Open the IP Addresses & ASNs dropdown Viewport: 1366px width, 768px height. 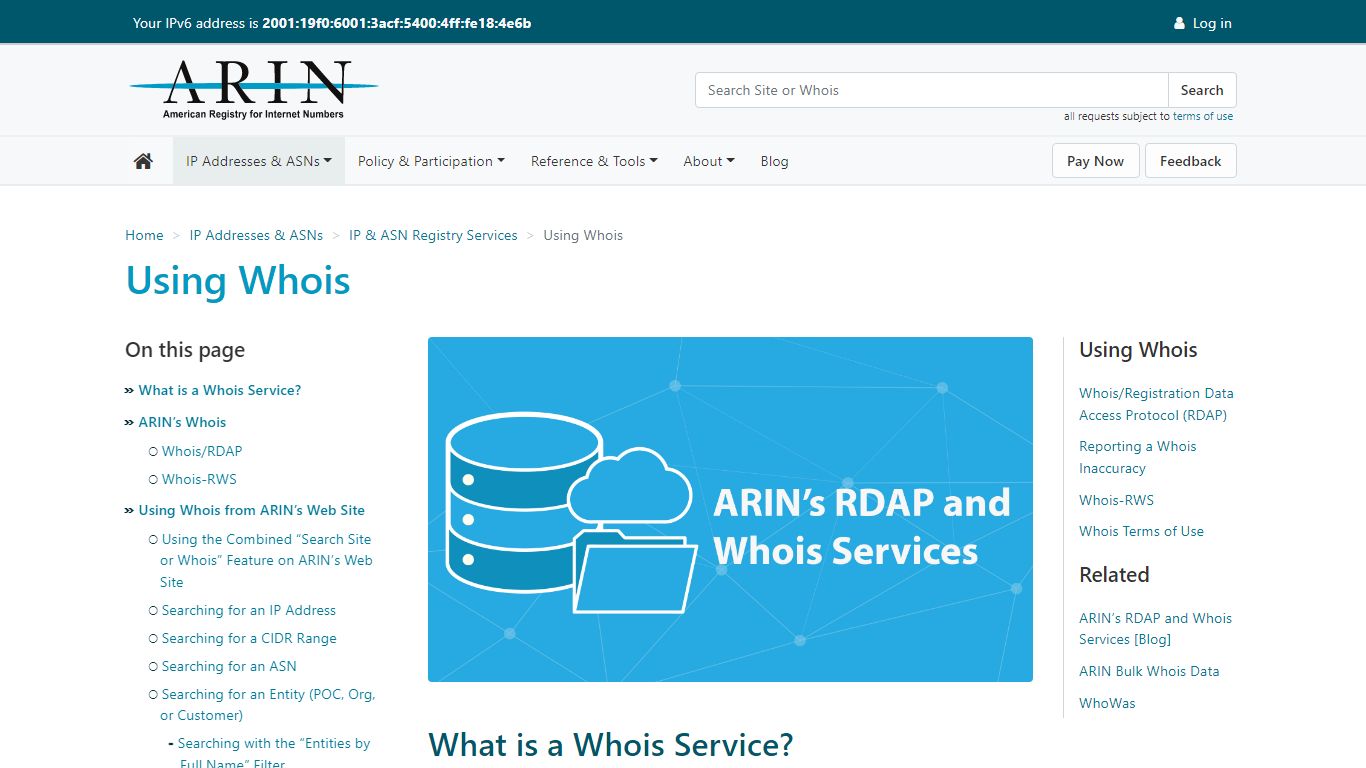(259, 161)
